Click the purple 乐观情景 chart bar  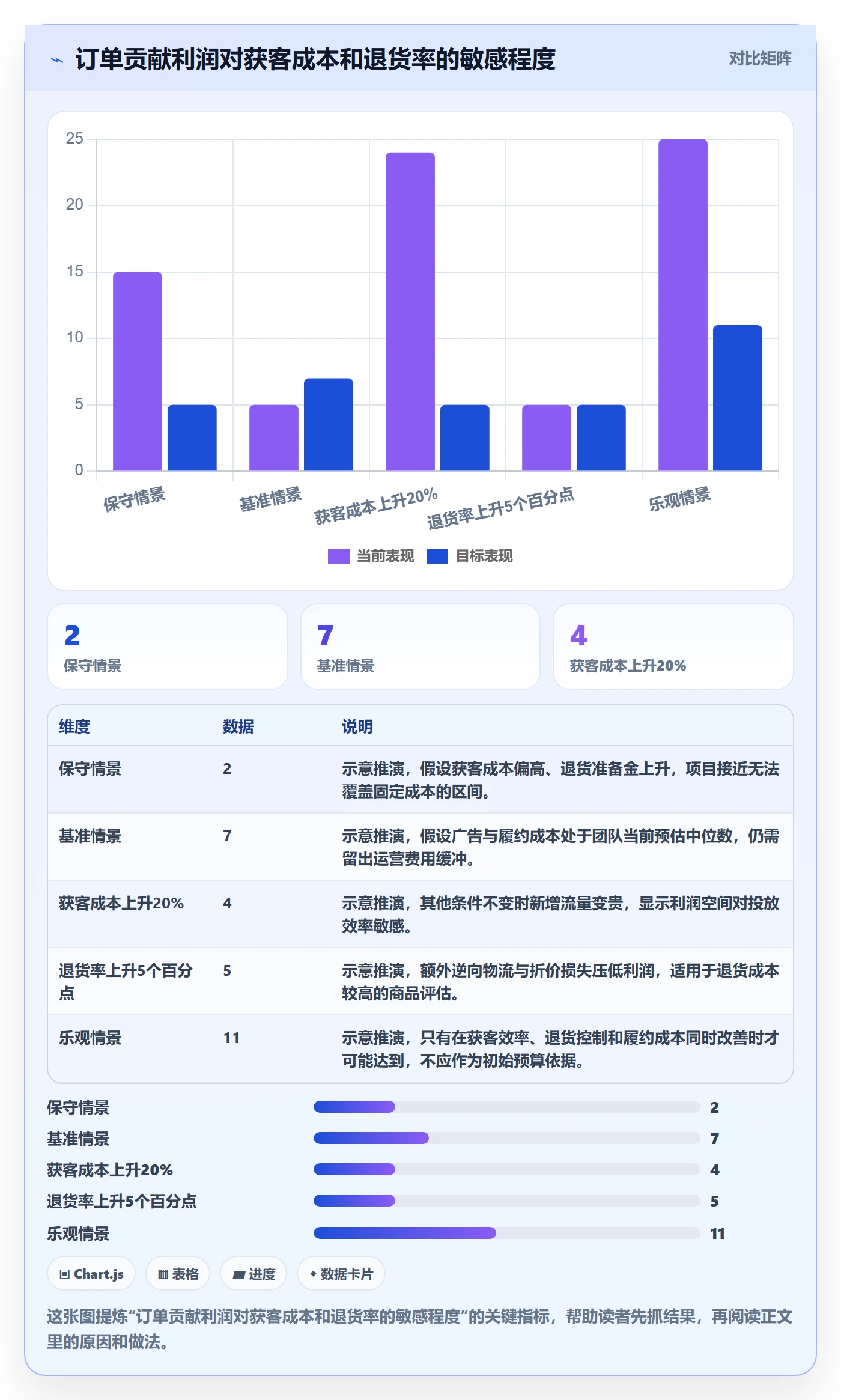(683, 305)
